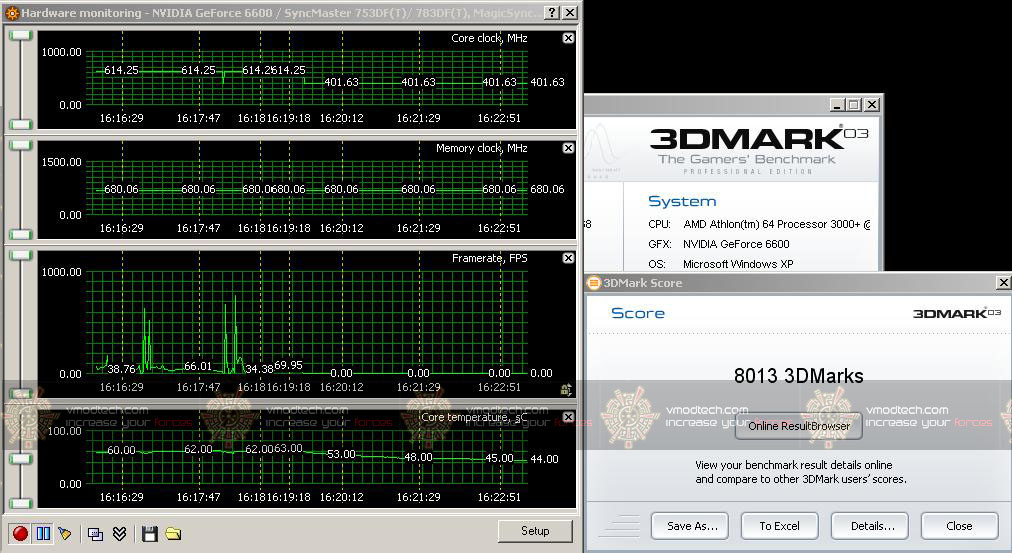Click the yellow open folder icon
Screen dimensions: 1012x553
(173, 534)
